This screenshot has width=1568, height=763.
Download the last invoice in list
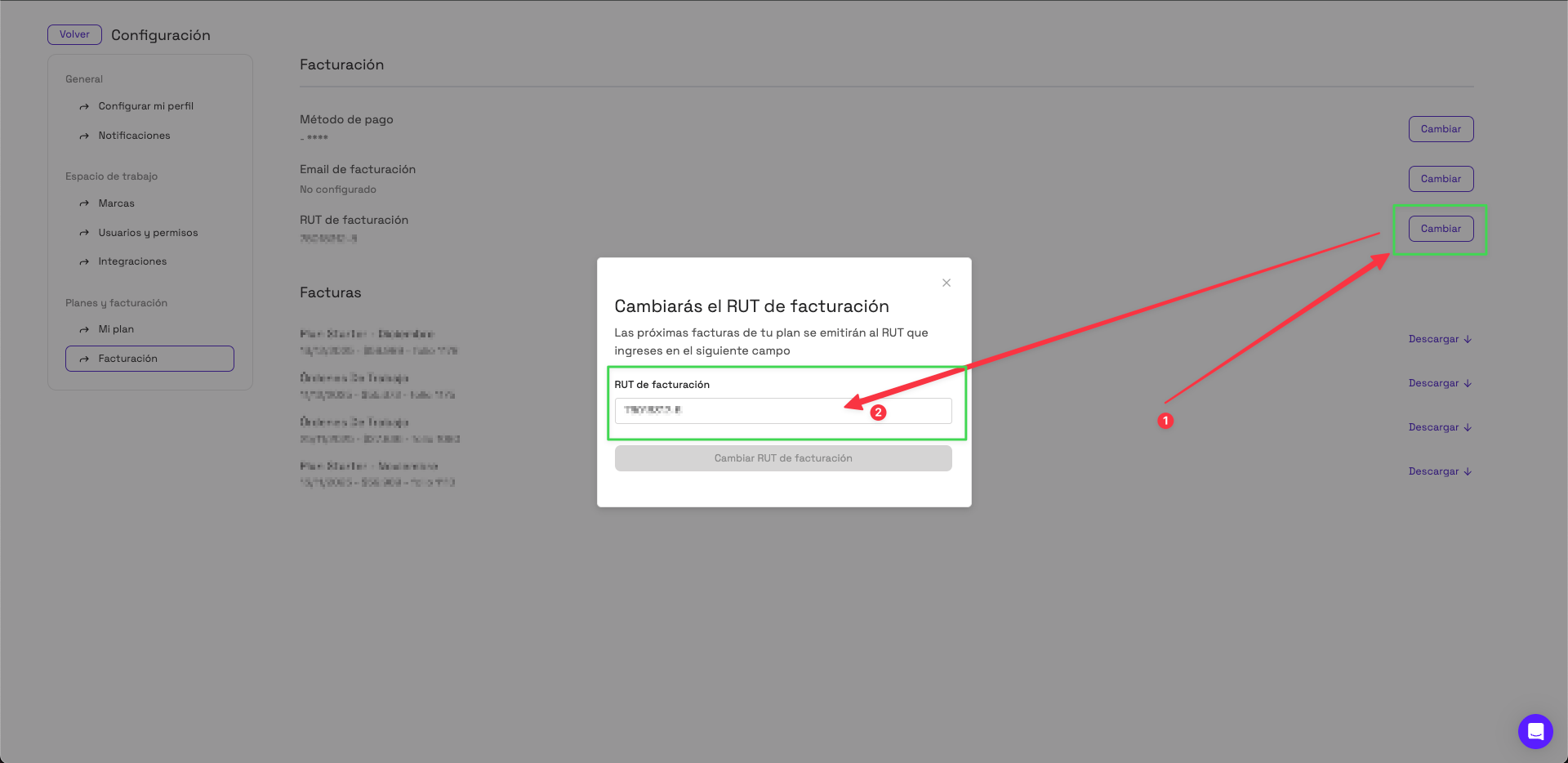point(1440,471)
